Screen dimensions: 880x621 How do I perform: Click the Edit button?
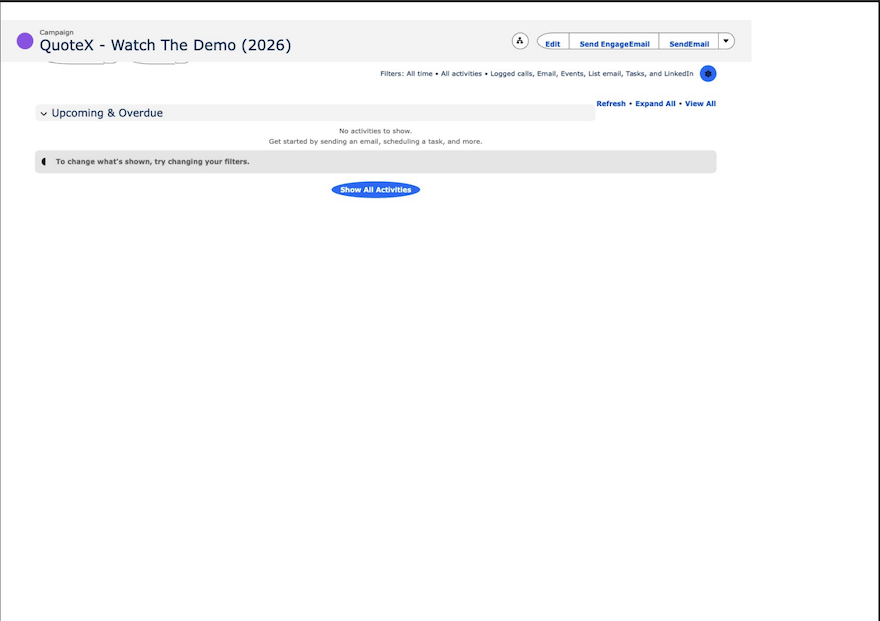click(553, 44)
